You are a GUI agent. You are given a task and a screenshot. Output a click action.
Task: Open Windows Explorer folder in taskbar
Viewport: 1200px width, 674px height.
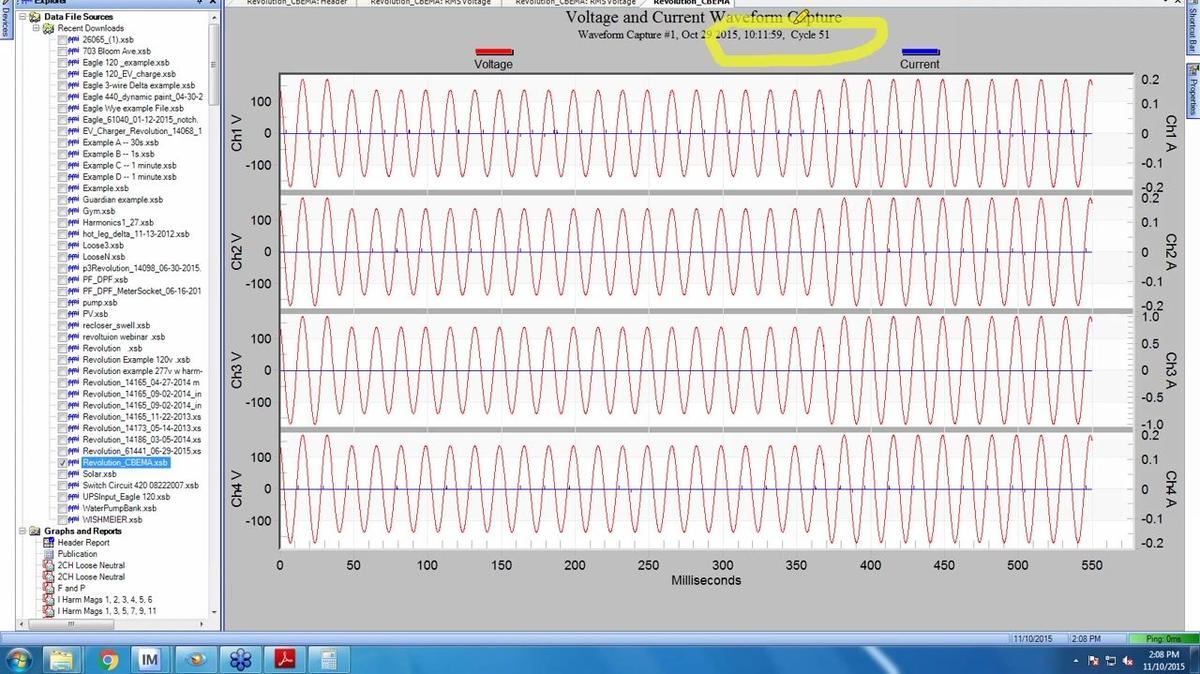[x=63, y=659]
